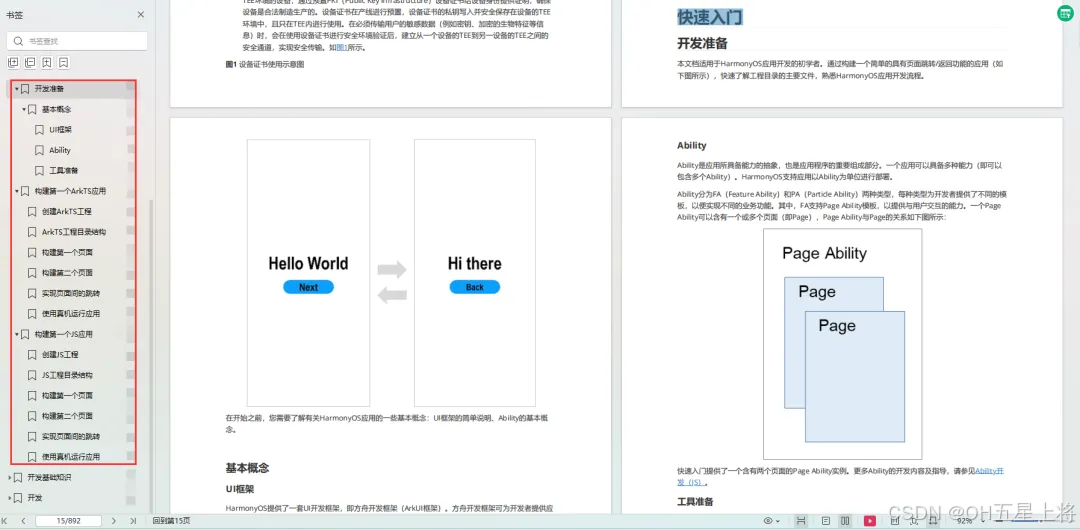Click the fullscreen frame icon in status bar
The height and width of the screenshot is (530, 1080).
click(x=914, y=520)
